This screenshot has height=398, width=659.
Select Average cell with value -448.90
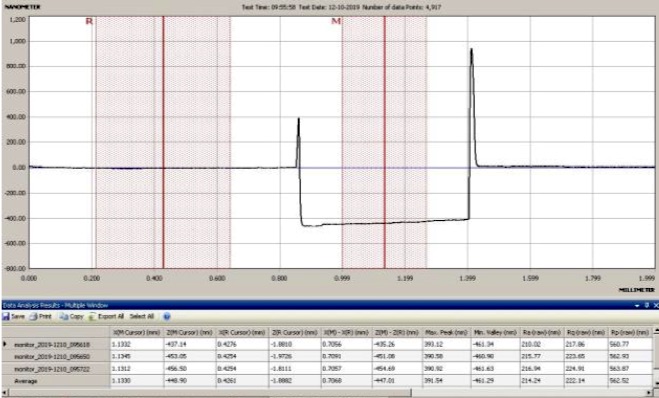pyautogui.click(x=189, y=381)
